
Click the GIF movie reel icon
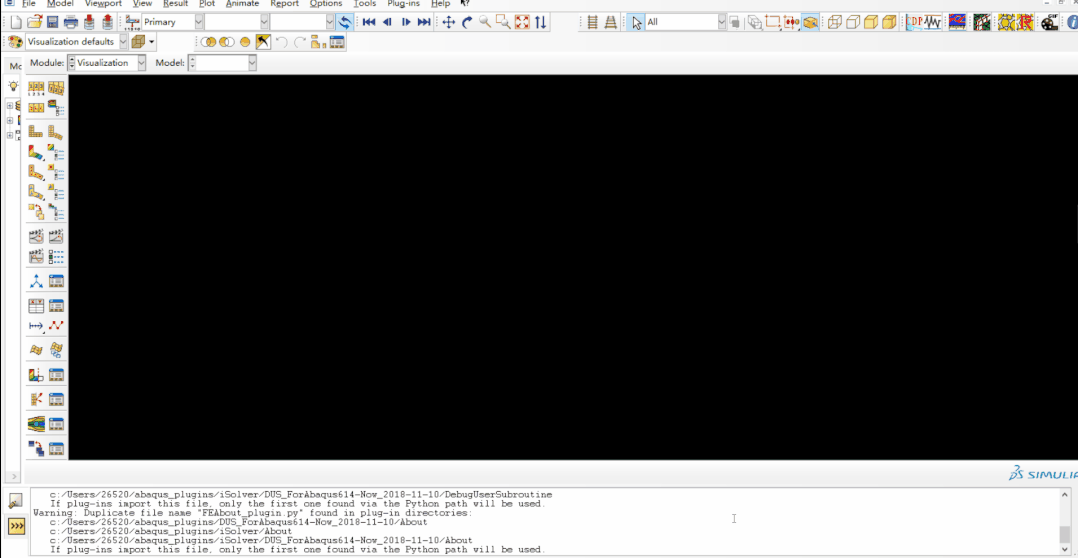click(1048, 23)
